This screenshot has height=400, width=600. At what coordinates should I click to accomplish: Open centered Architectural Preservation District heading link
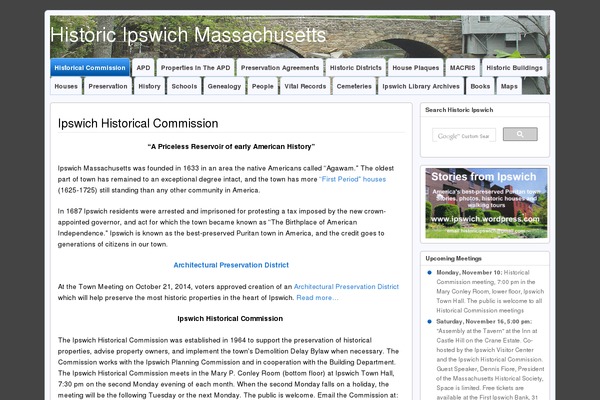[x=231, y=265]
